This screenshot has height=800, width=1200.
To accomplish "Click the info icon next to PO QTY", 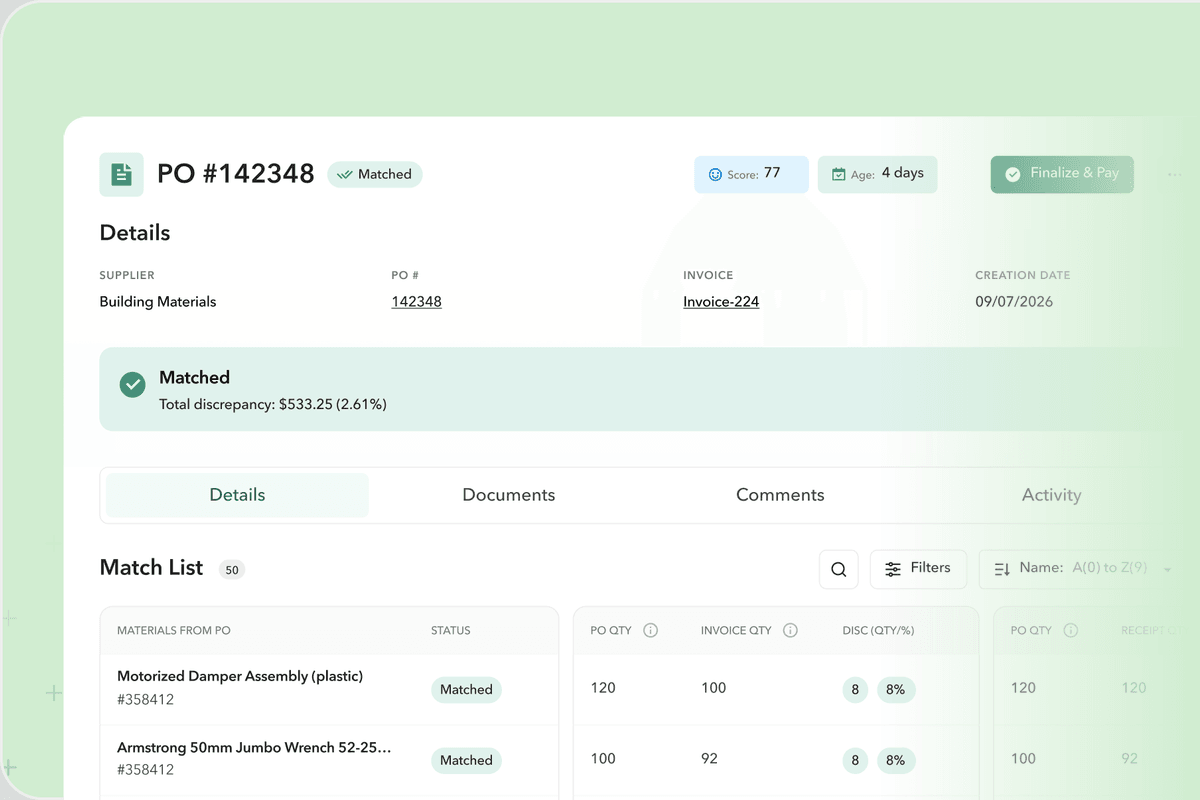I will 650,630.
